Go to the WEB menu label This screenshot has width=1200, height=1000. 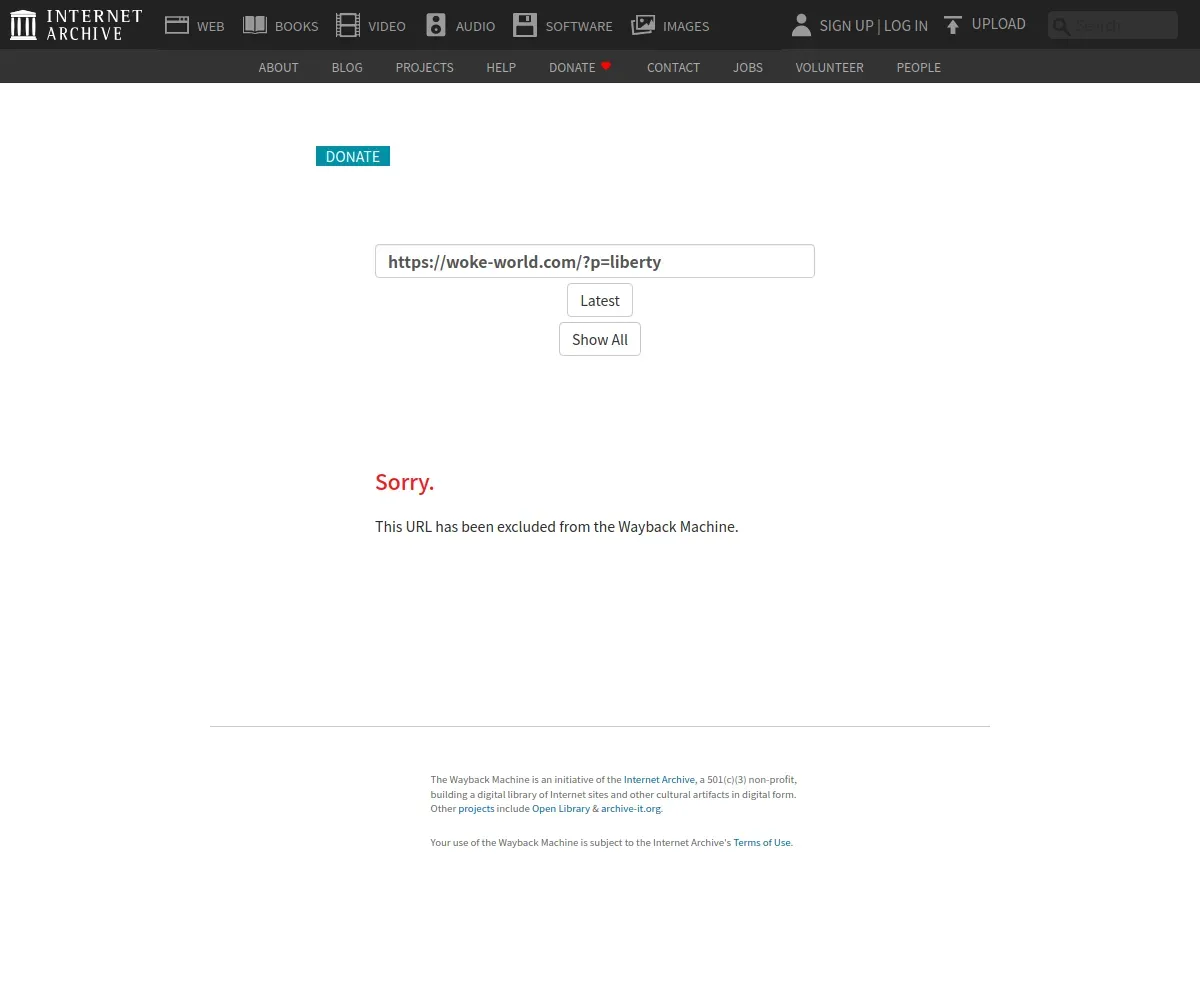(211, 26)
